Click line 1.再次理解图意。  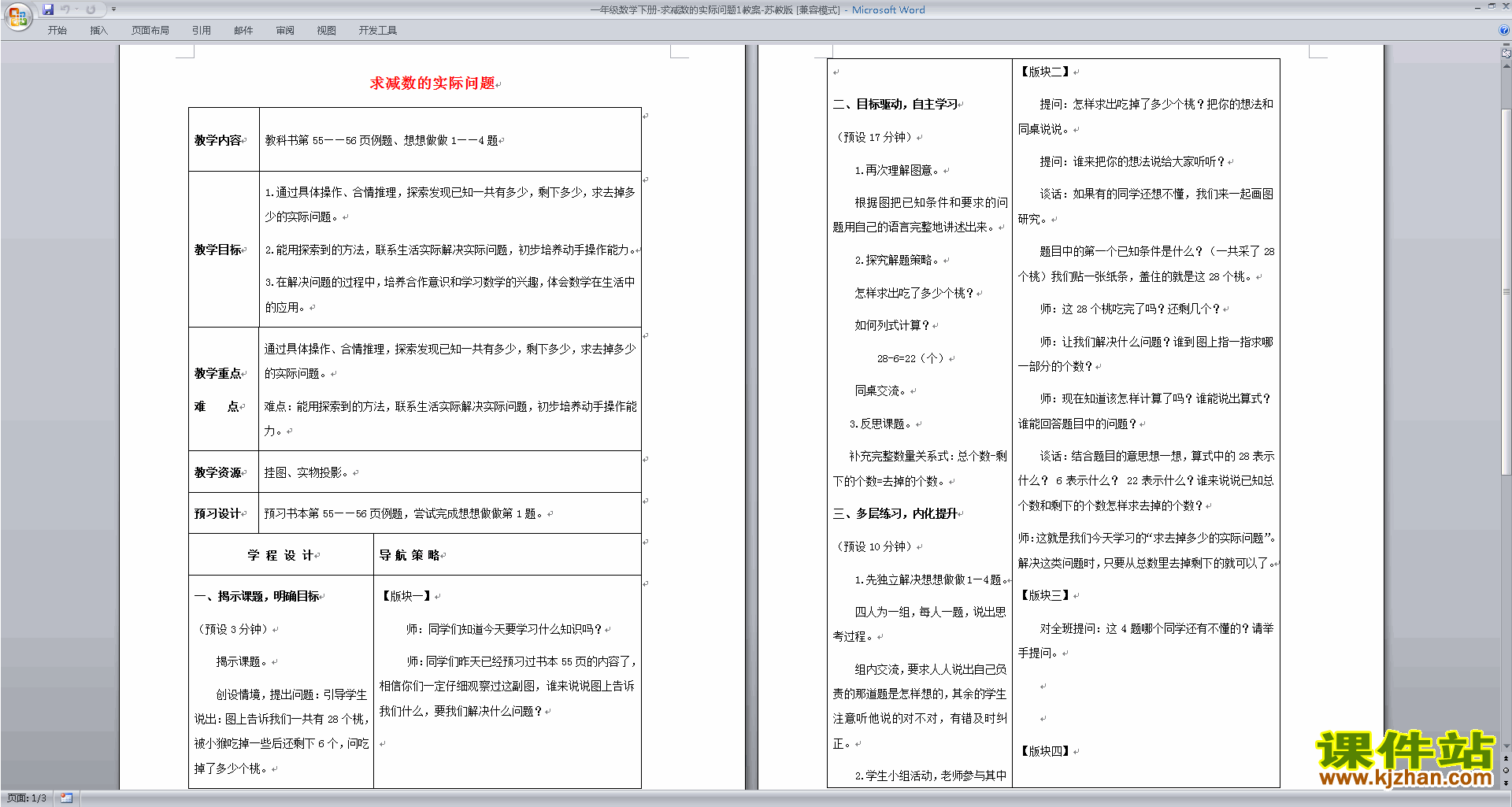(x=897, y=170)
